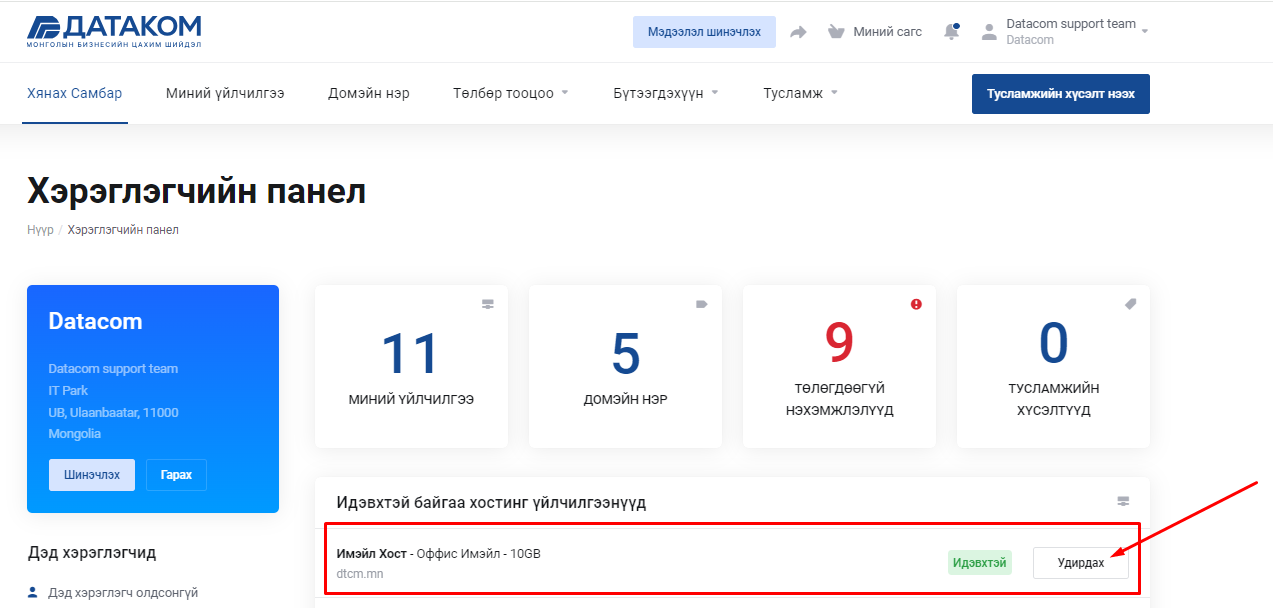Open the 0 Тусламжийн хүсэлтүүд stat card
This screenshot has width=1273, height=608.
1053,367
